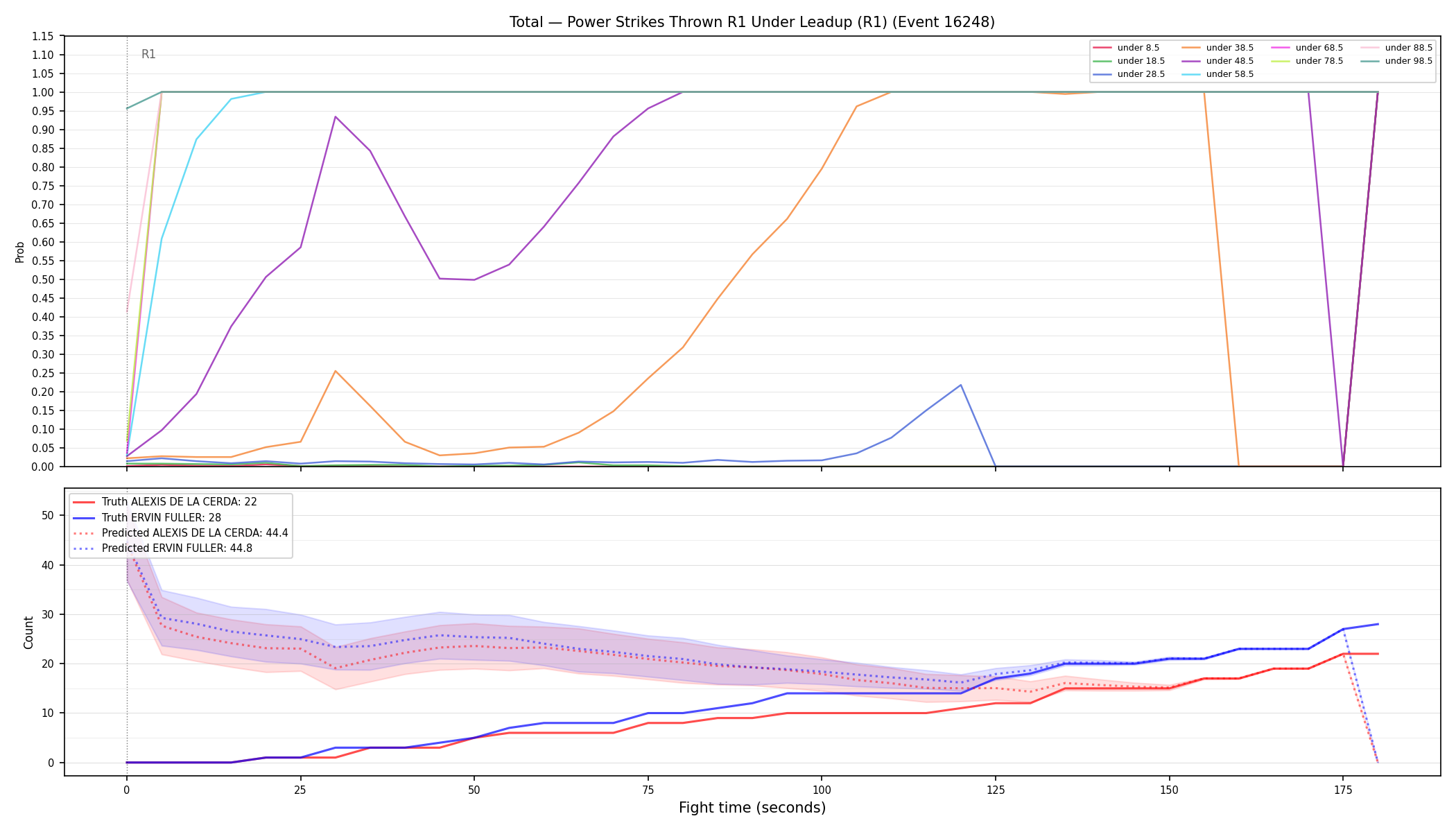
Task: Click the 'under 8.5' legend entry
Action: 1126,48
